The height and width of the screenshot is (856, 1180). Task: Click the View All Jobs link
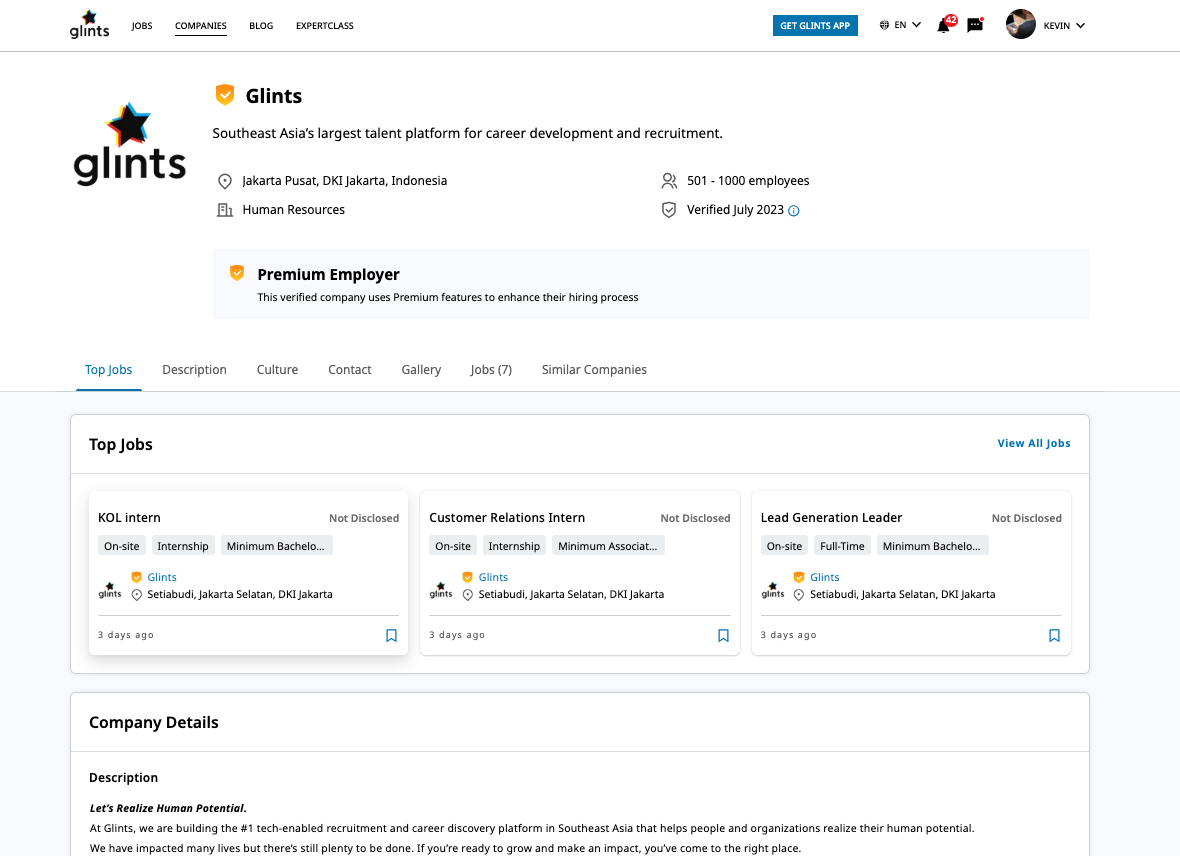1033,444
